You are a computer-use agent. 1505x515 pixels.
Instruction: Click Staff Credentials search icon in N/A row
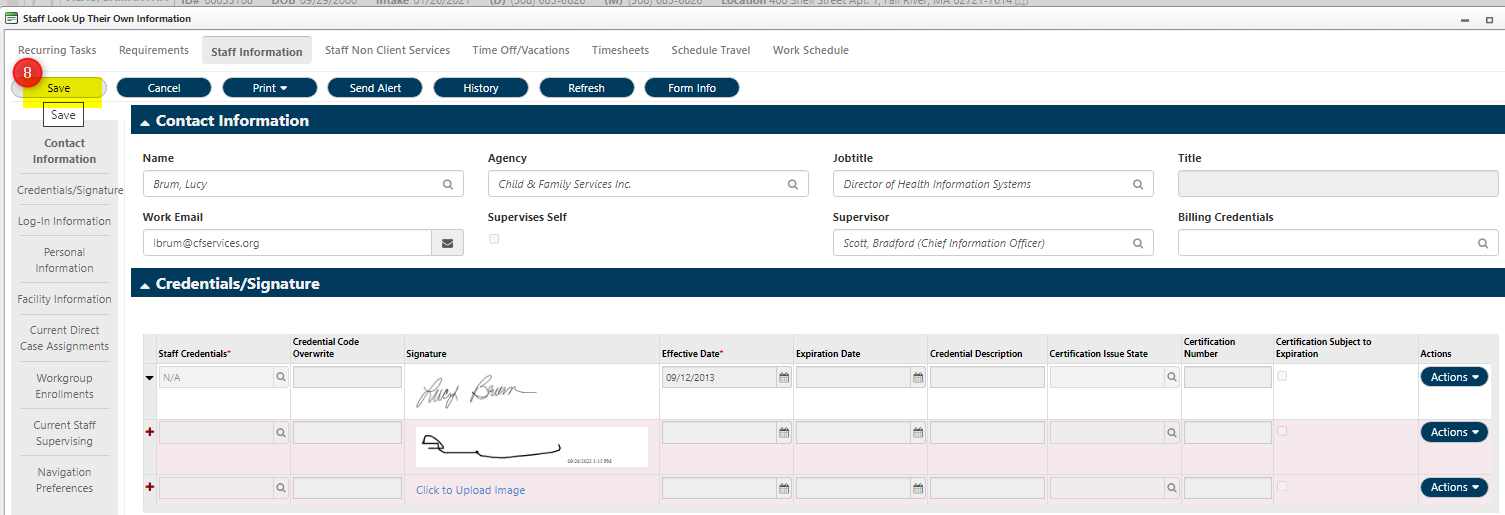click(281, 377)
